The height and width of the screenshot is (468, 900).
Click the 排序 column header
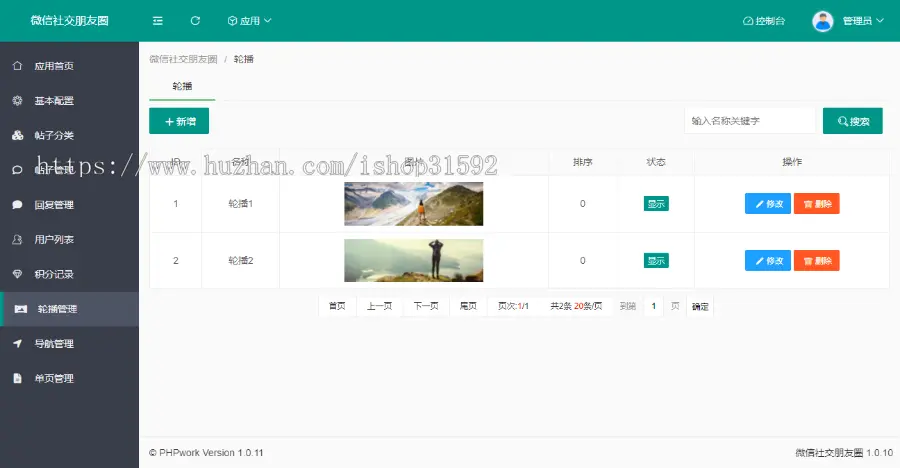coord(583,162)
